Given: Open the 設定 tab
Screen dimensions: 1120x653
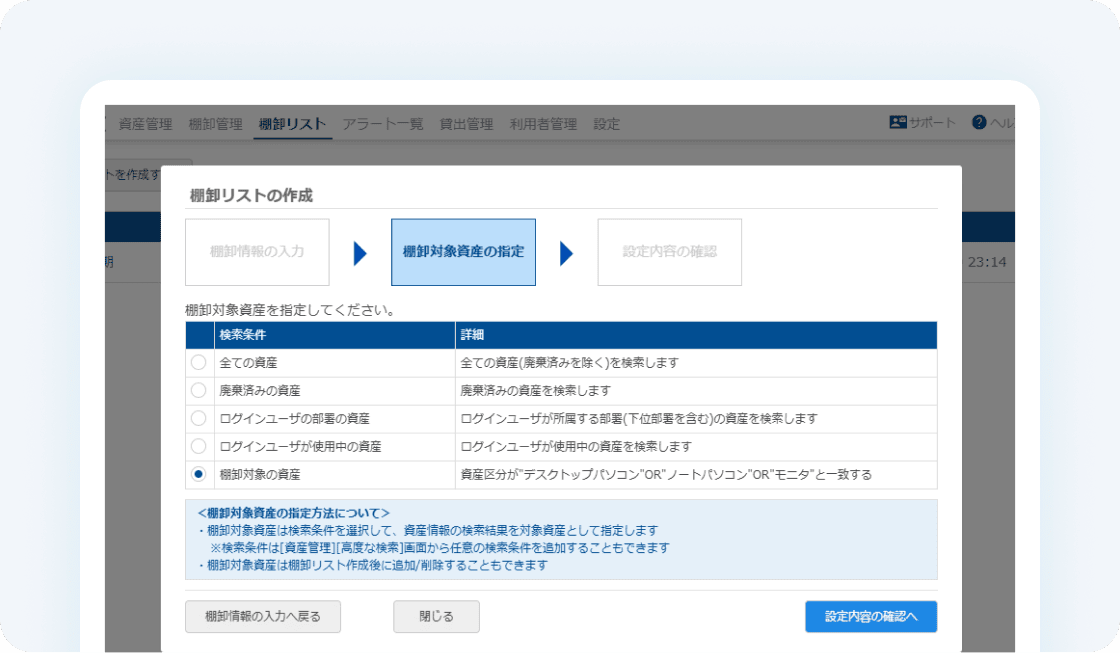Looking at the screenshot, I should point(606,124).
